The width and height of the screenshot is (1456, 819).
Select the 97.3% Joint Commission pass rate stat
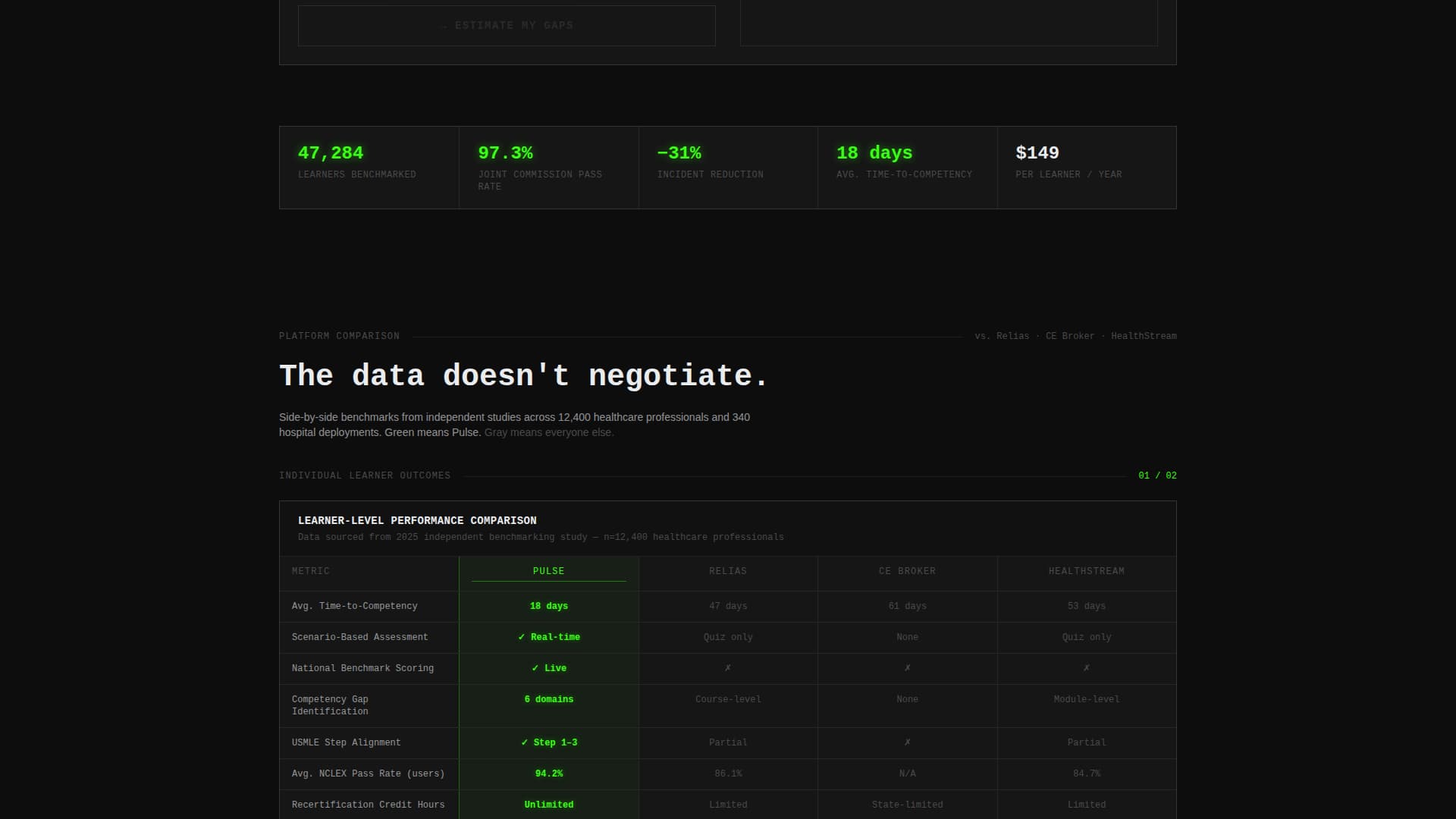pos(549,168)
